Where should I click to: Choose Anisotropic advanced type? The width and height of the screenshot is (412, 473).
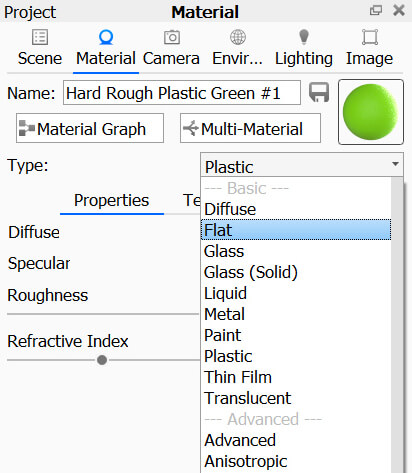coord(246,461)
